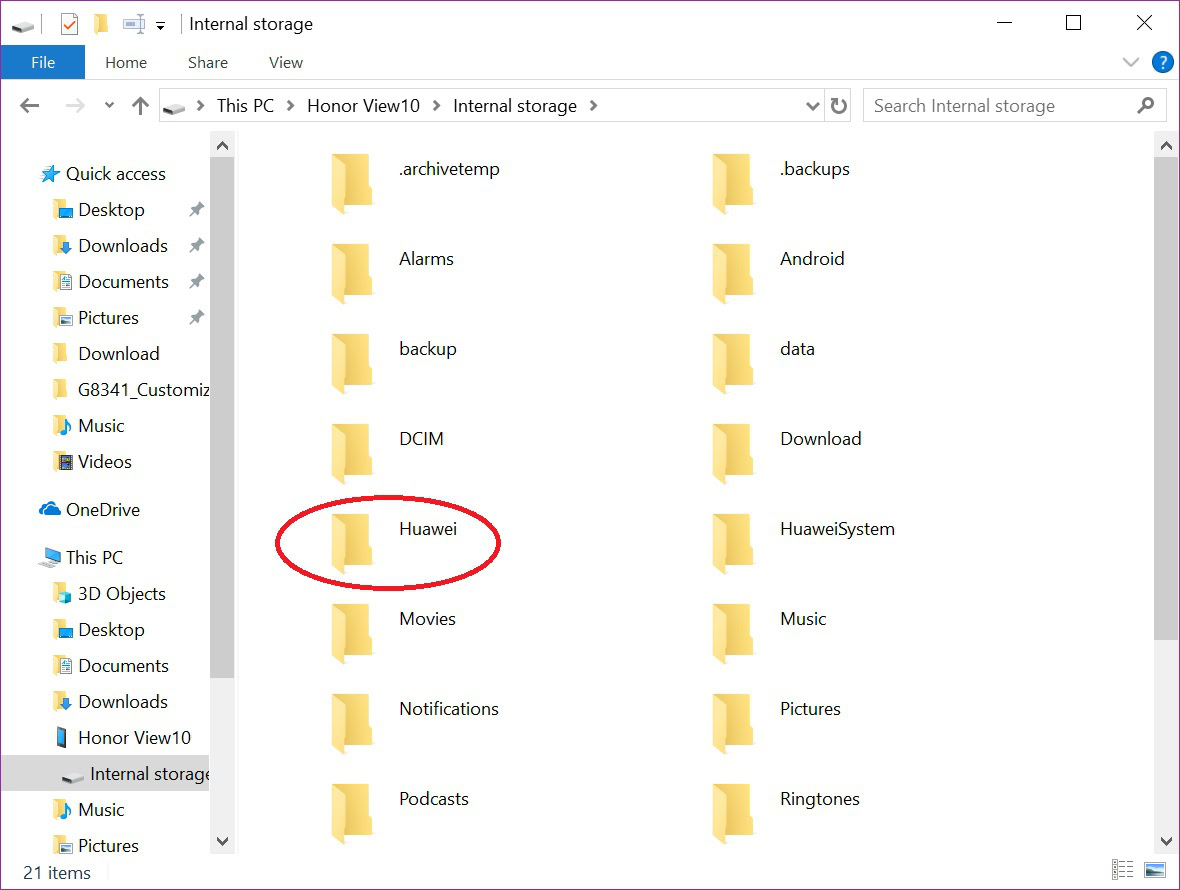The image size is (1180, 890).
Task: Expand the ribbon with the chevron
Action: [x=1130, y=62]
